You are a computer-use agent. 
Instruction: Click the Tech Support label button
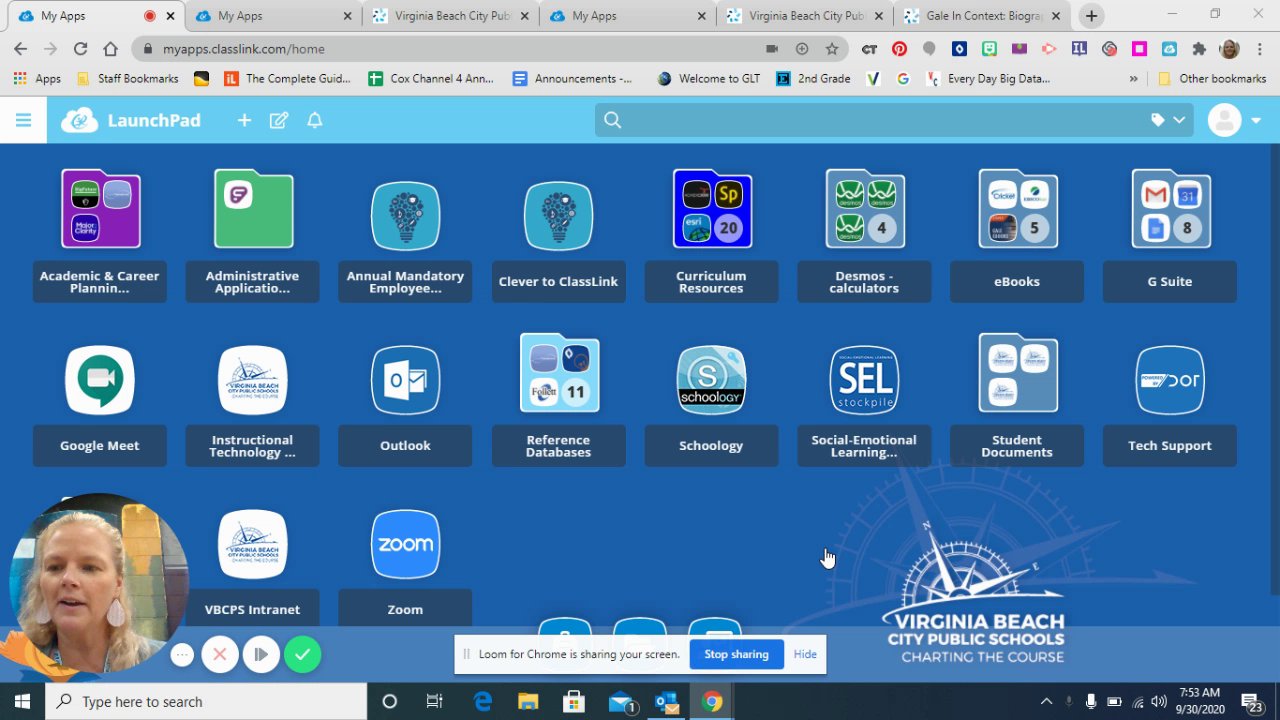coord(1170,446)
